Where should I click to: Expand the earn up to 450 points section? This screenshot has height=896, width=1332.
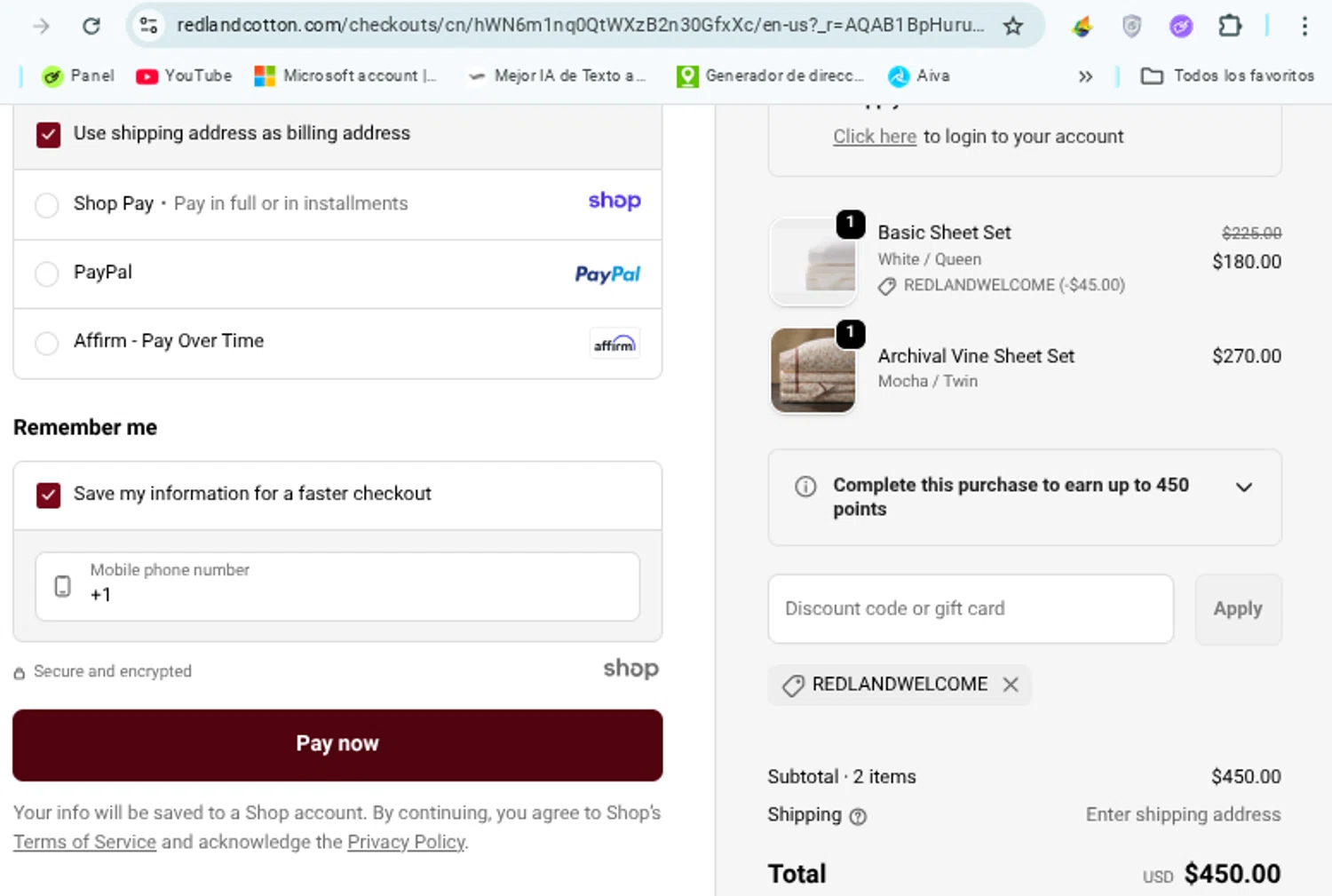pos(1244,487)
